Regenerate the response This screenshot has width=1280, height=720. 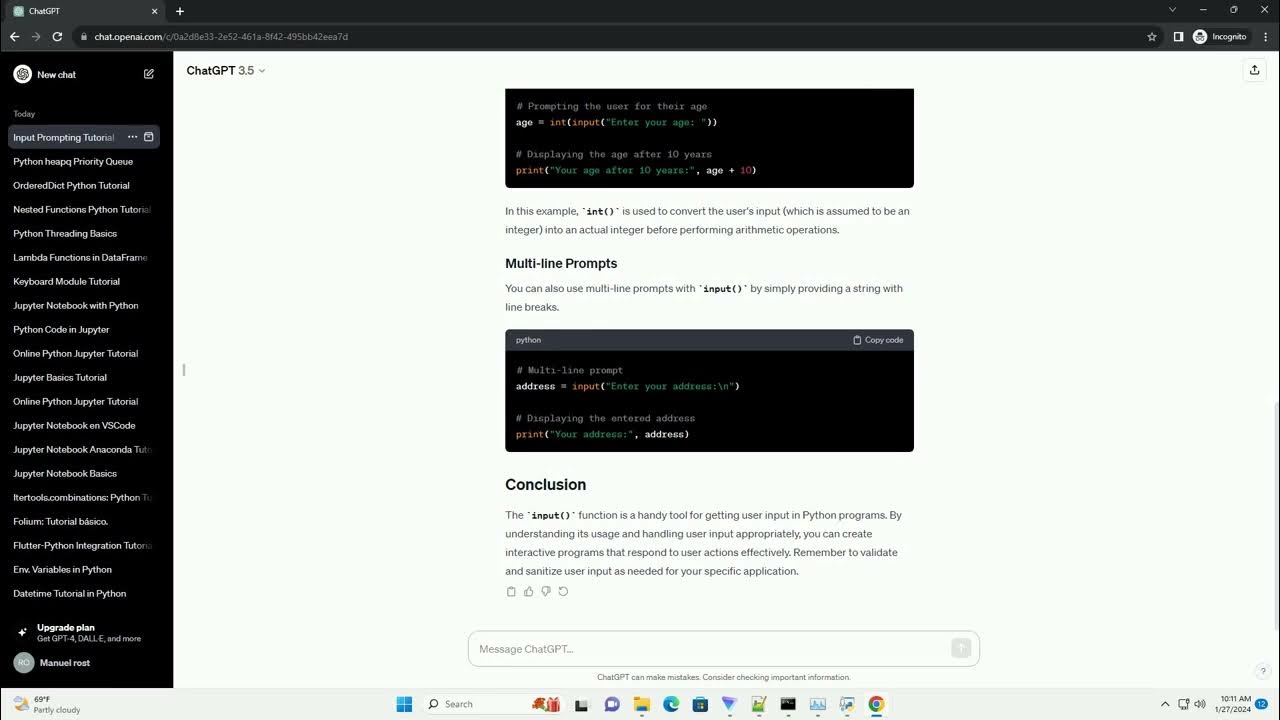click(x=563, y=591)
